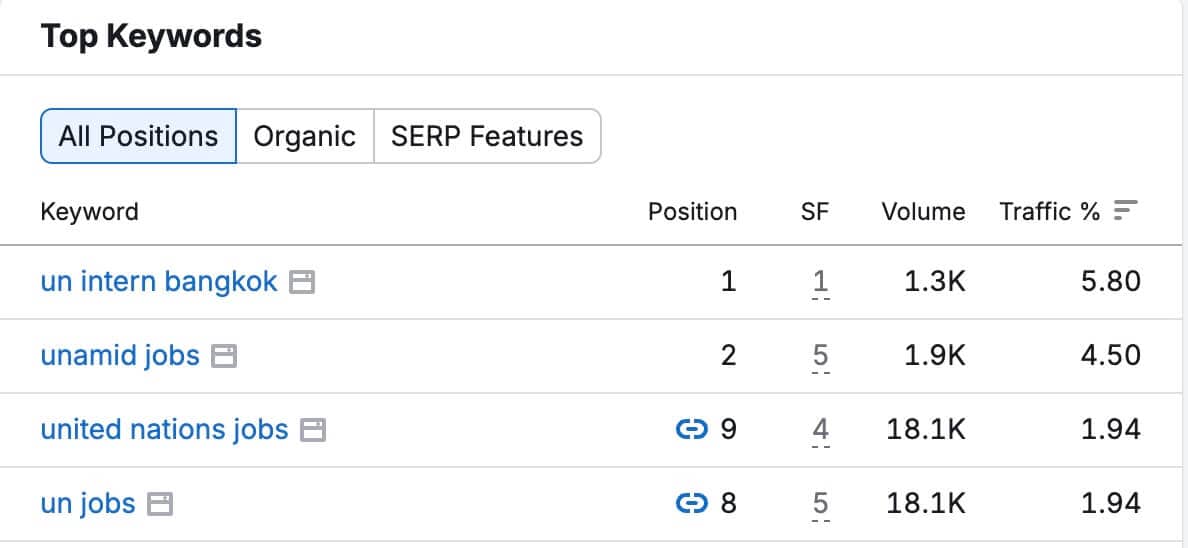Switch to the Organic tab
The height and width of the screenshot is (548, 1188).
coord(305,136)
